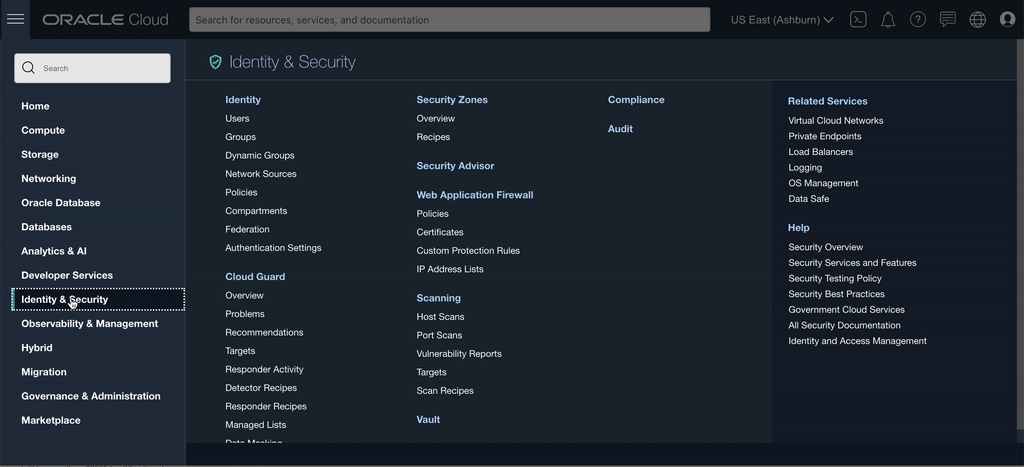This screenshot has width=1024, height=467.
Task: Open Port Scans link
Action: coord(440,335)
